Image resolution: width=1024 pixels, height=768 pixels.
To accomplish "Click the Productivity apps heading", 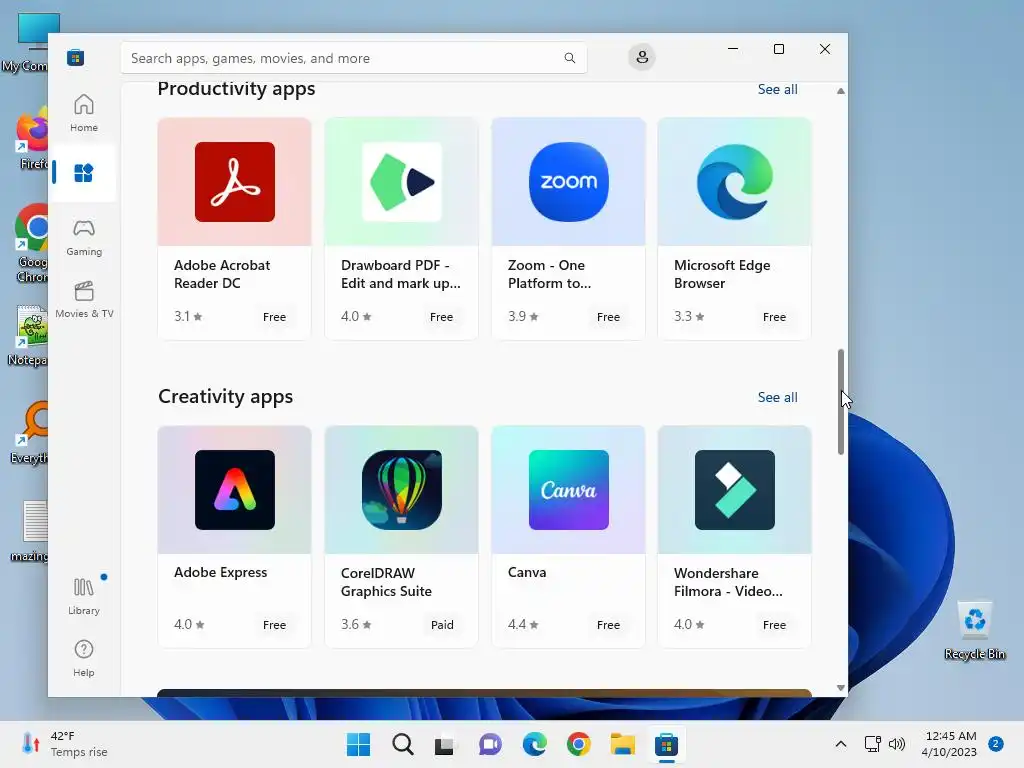I will click(236, 89).
